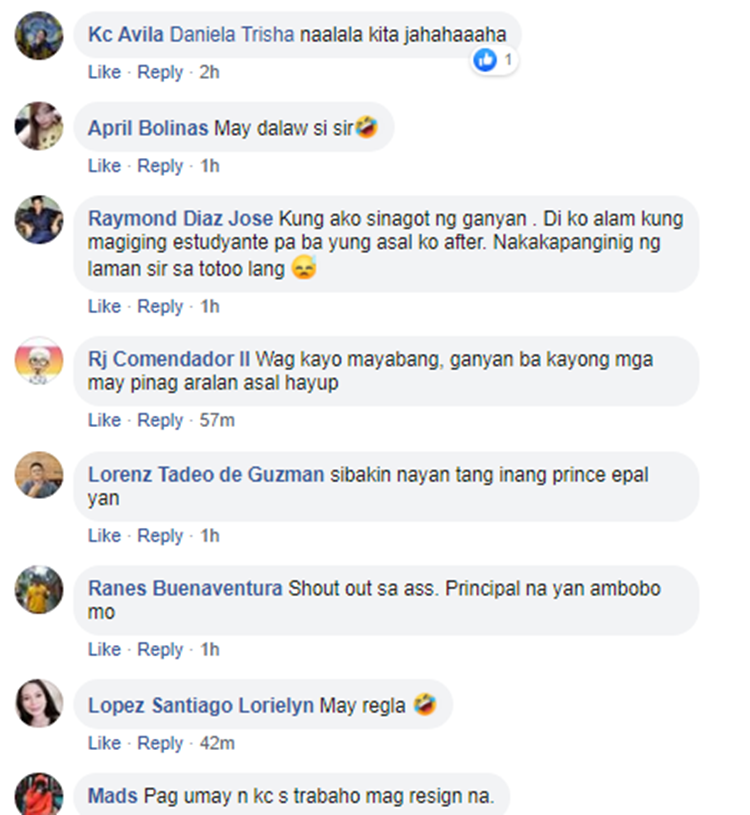Like April Bolinas's comment
The height and width of the screenshot is (815, 750).
coord(104,166)
